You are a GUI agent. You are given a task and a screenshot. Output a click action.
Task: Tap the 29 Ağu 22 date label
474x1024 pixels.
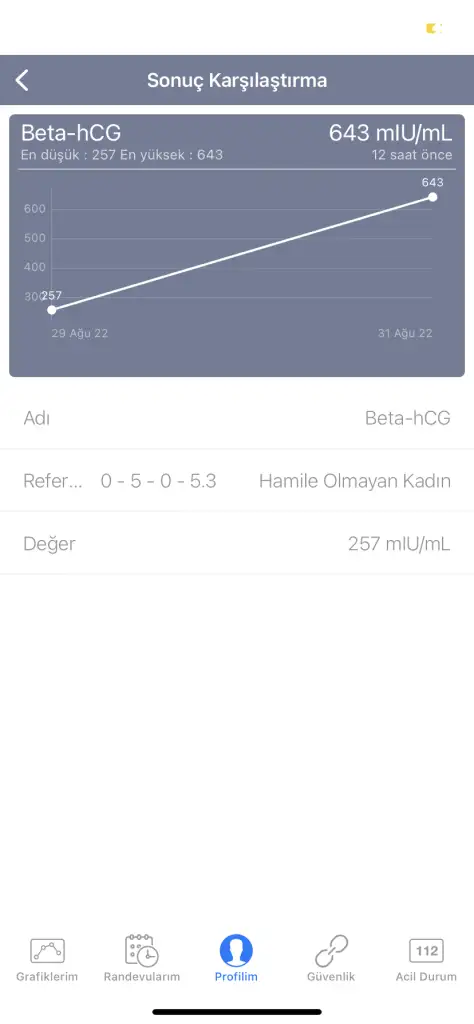(x=80, y=333)
